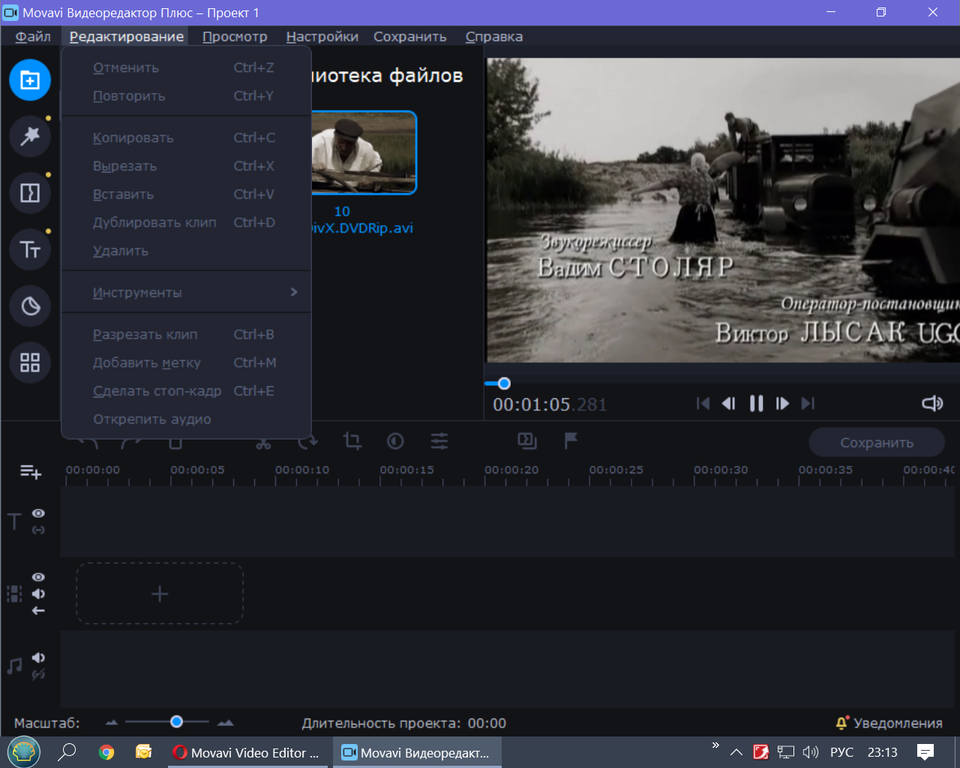Viewport: 960px width, 768px height.
Task: Click the Масштаб zoom slider handle
Action: coord(176,722)
